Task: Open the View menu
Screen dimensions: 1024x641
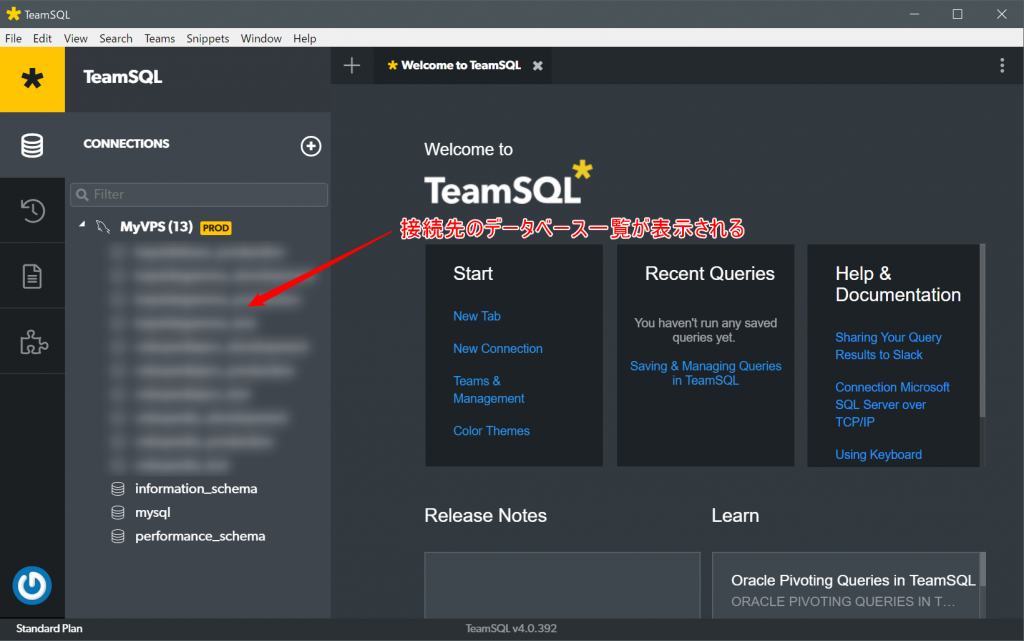Action: tap(76, 39)
